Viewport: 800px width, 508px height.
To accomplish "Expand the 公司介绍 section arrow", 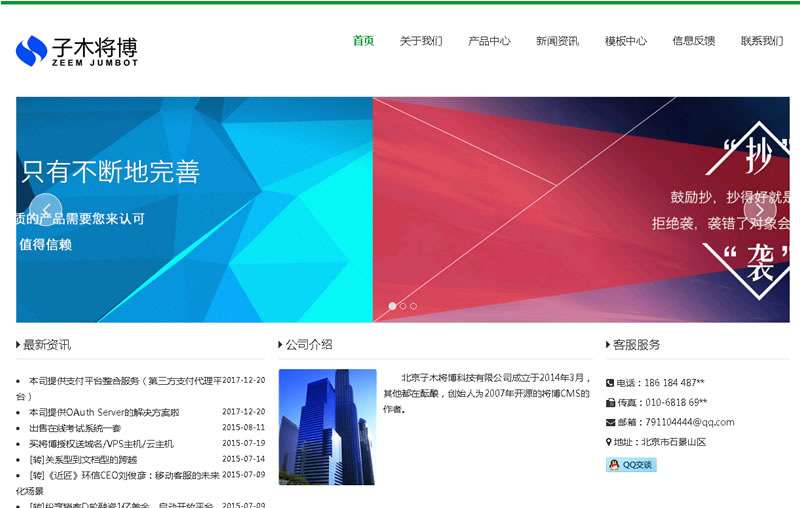I will point(281,345).
